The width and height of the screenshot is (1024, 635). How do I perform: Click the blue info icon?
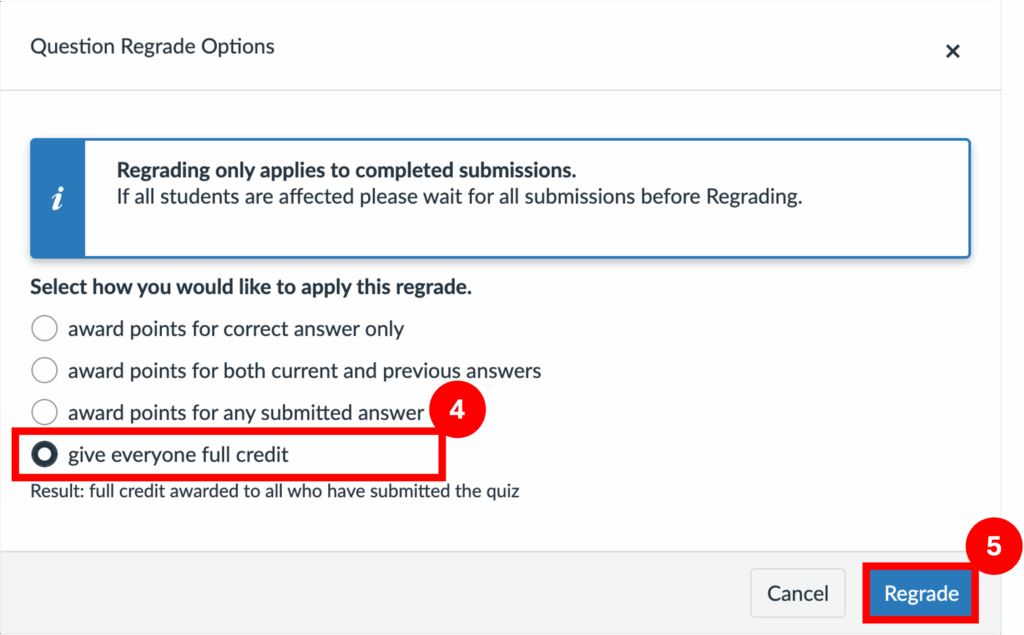[x=58, y=198]
